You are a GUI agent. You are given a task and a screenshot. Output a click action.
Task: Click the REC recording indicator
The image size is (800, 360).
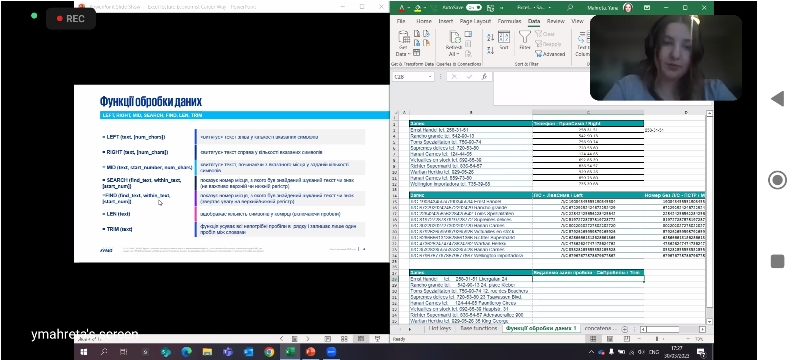point(71,18)
